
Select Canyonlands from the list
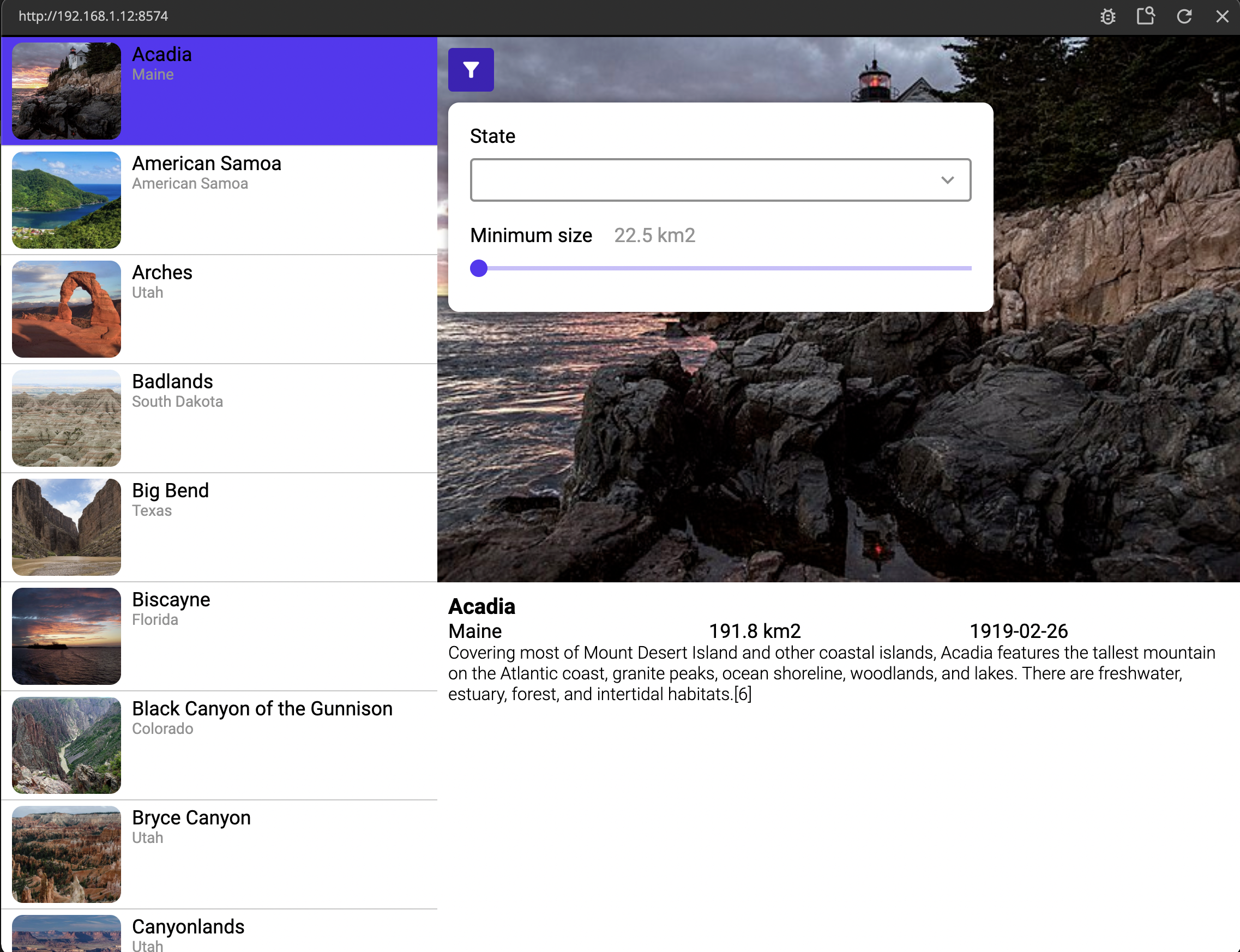point(219,931)
